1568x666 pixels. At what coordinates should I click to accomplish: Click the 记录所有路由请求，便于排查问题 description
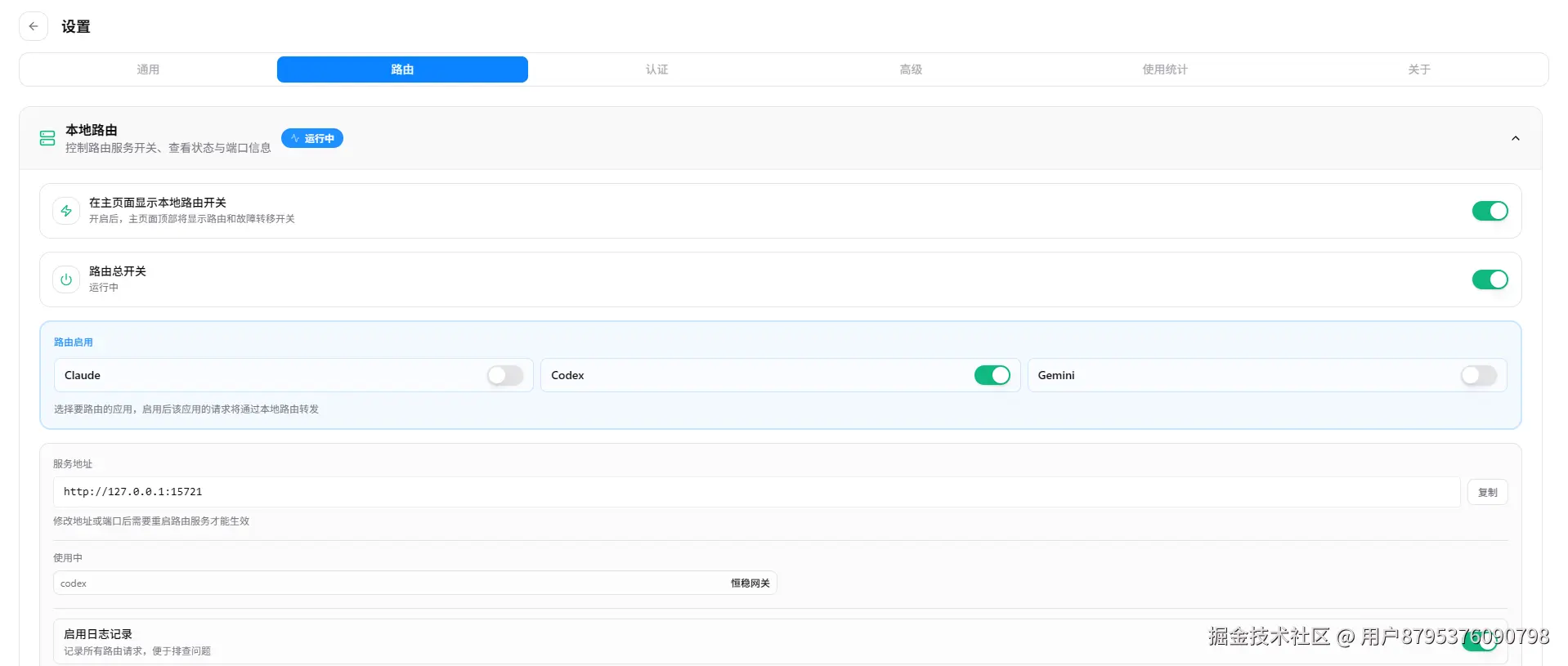pos(137,651)
